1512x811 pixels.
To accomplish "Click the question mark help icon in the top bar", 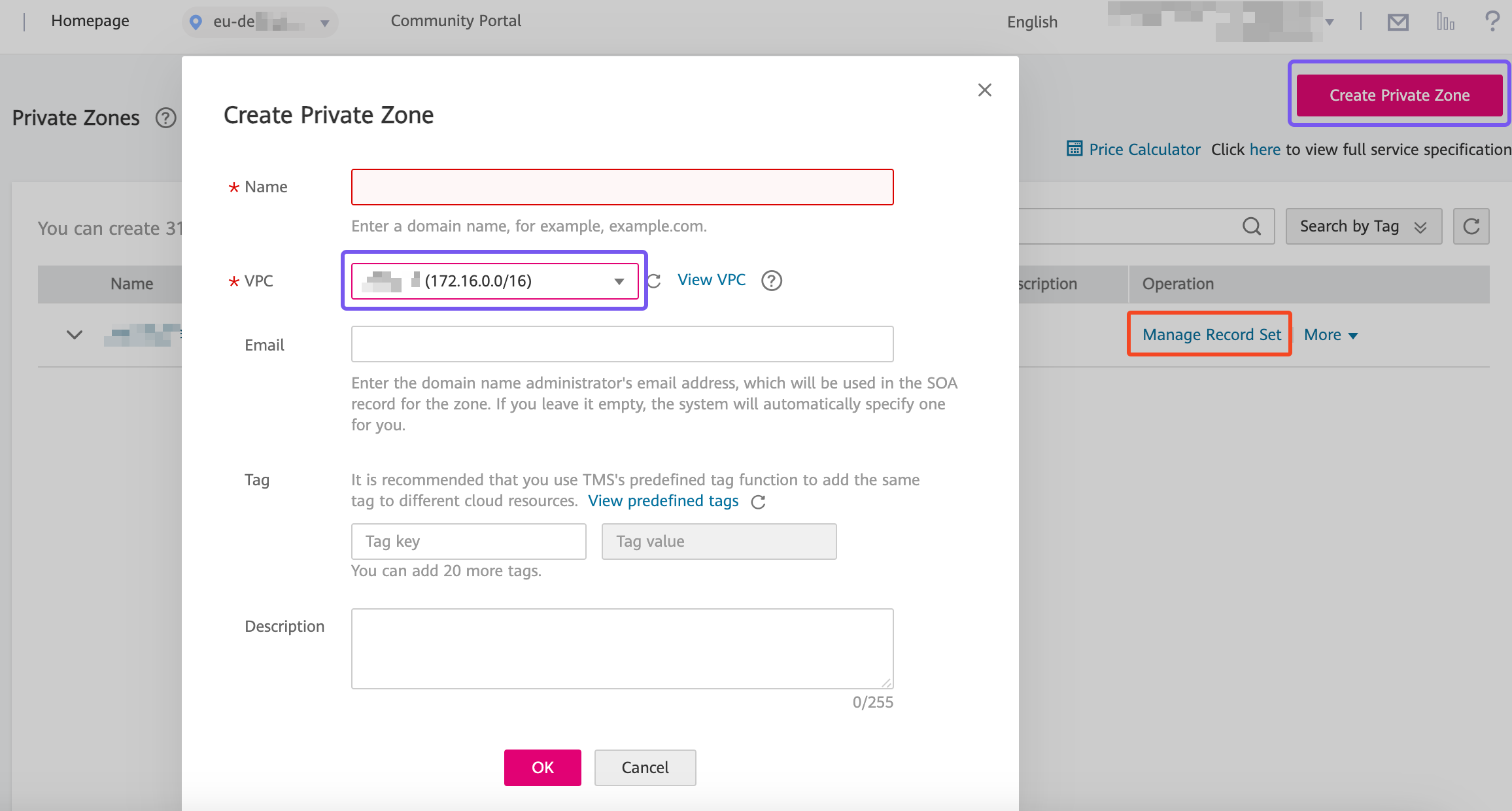I will coord(1492,21).
